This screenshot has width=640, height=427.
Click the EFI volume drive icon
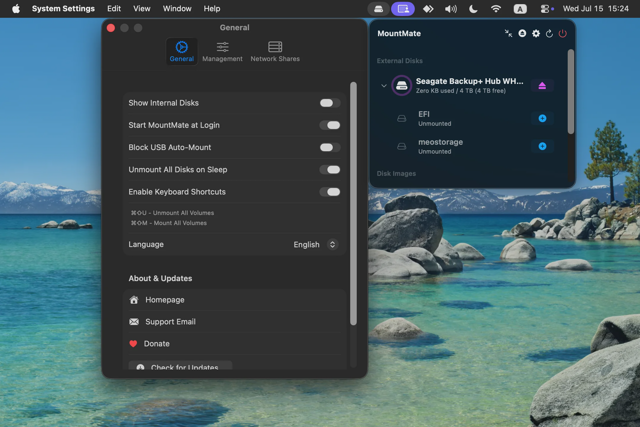click(402, 118)
